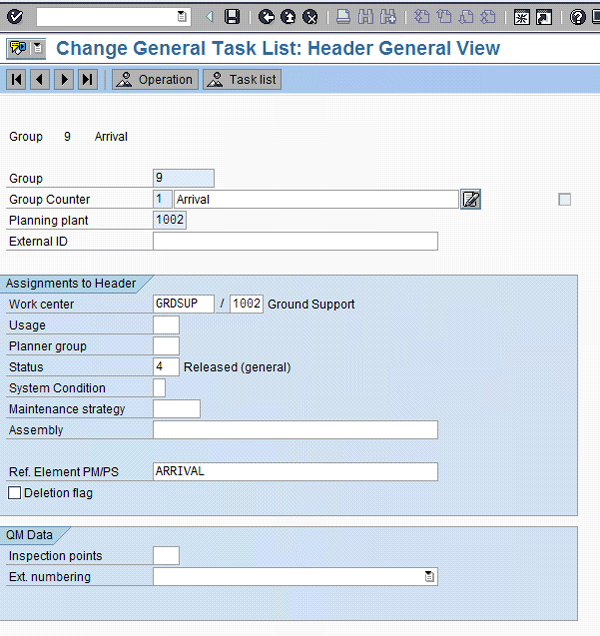Screen dimensions: 600x636
Task: Click the Ref. Element PM/PS field
Action: pos(295,471)
